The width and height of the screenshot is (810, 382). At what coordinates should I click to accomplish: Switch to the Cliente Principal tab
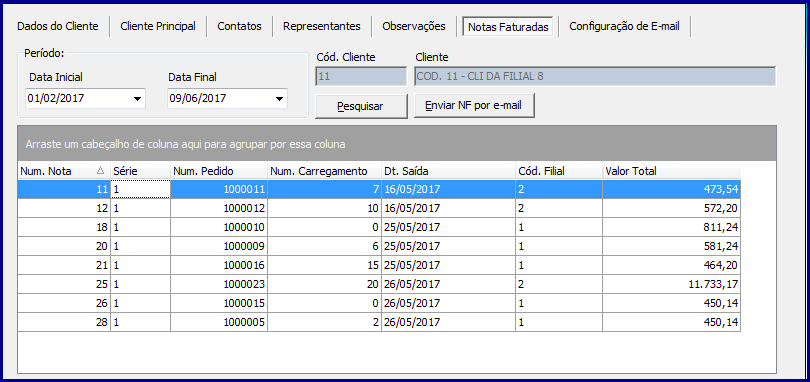[x=158, y=26]
